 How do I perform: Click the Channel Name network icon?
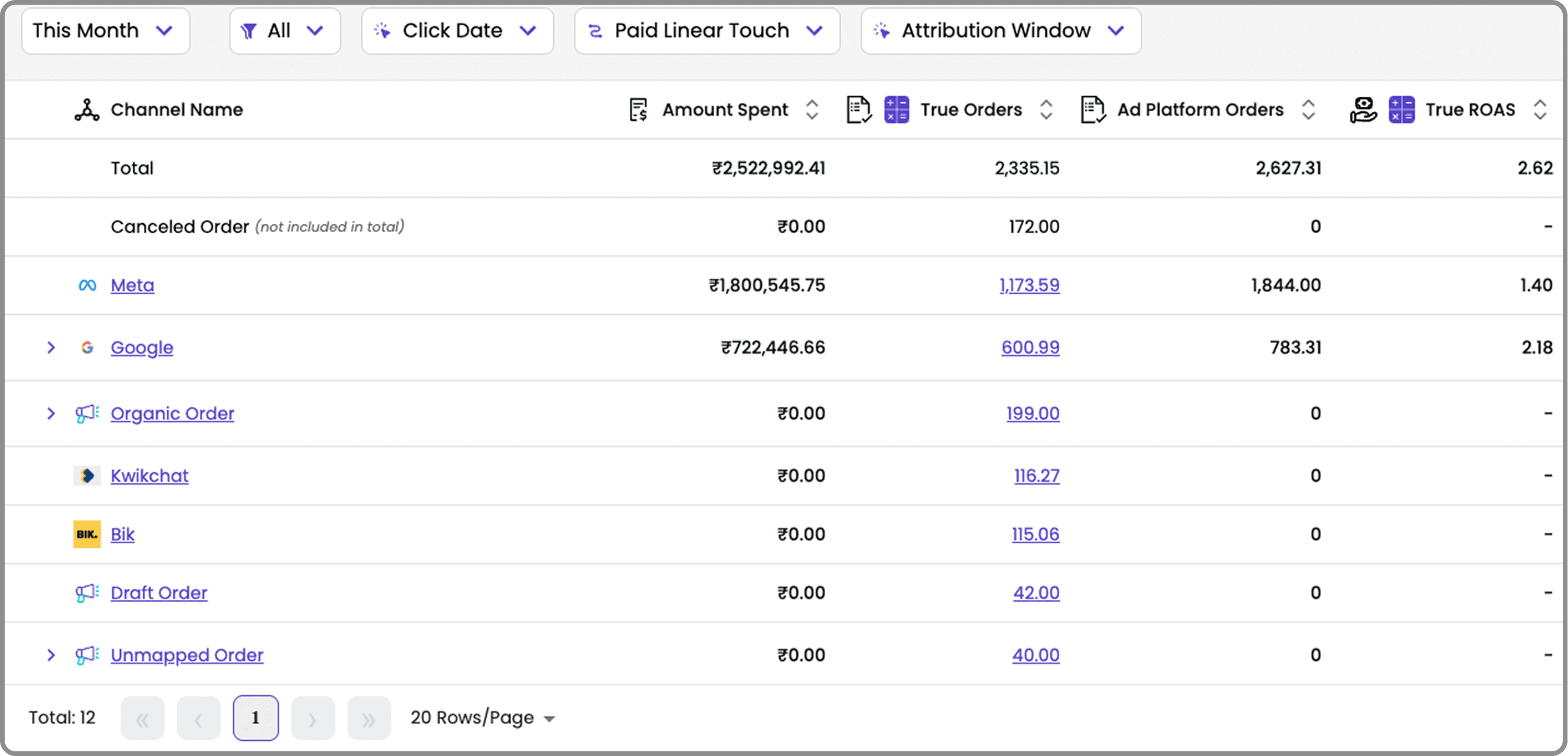click(x=87, y=110)
